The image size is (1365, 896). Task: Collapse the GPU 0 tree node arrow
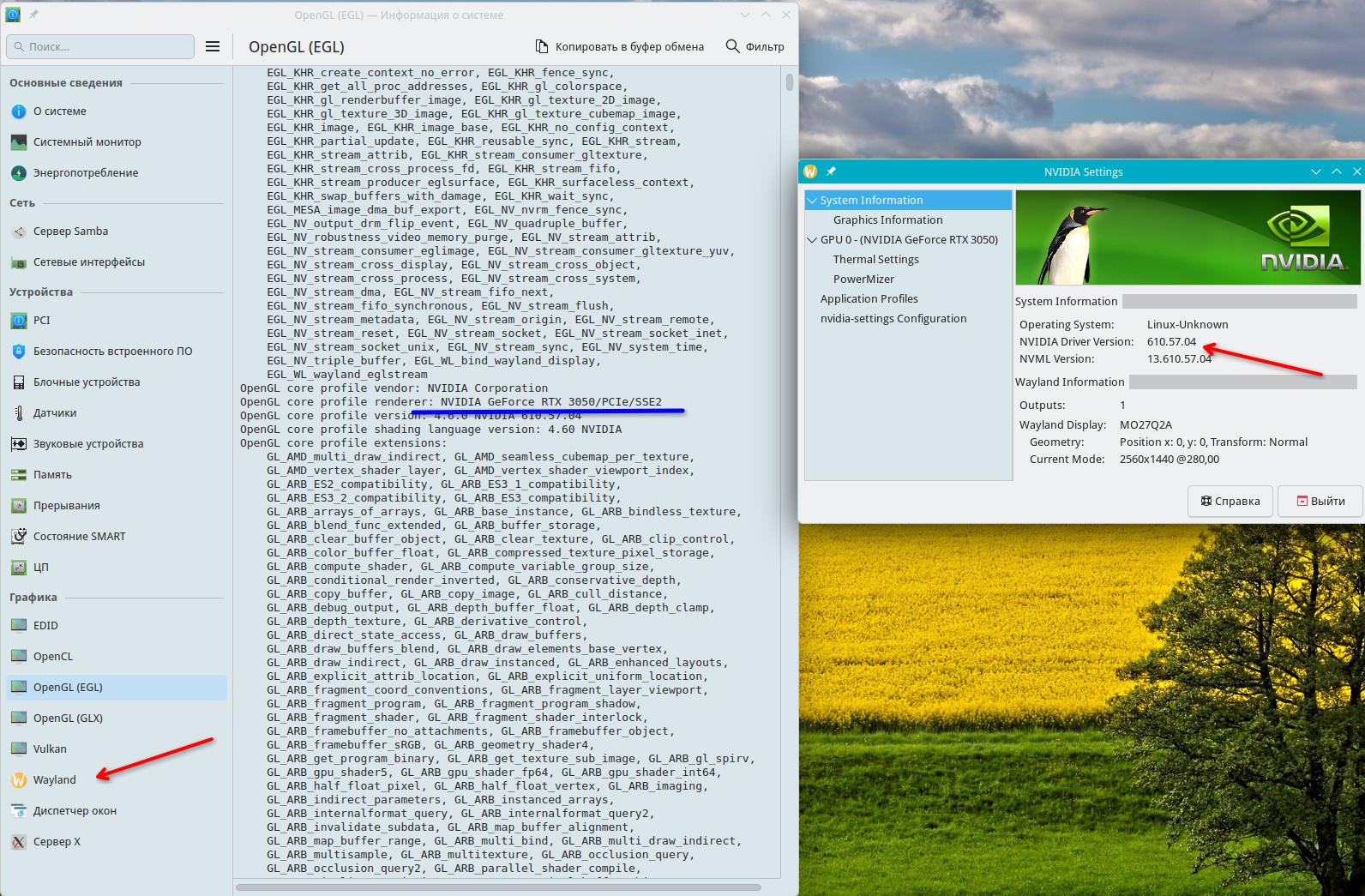point(812,240)
